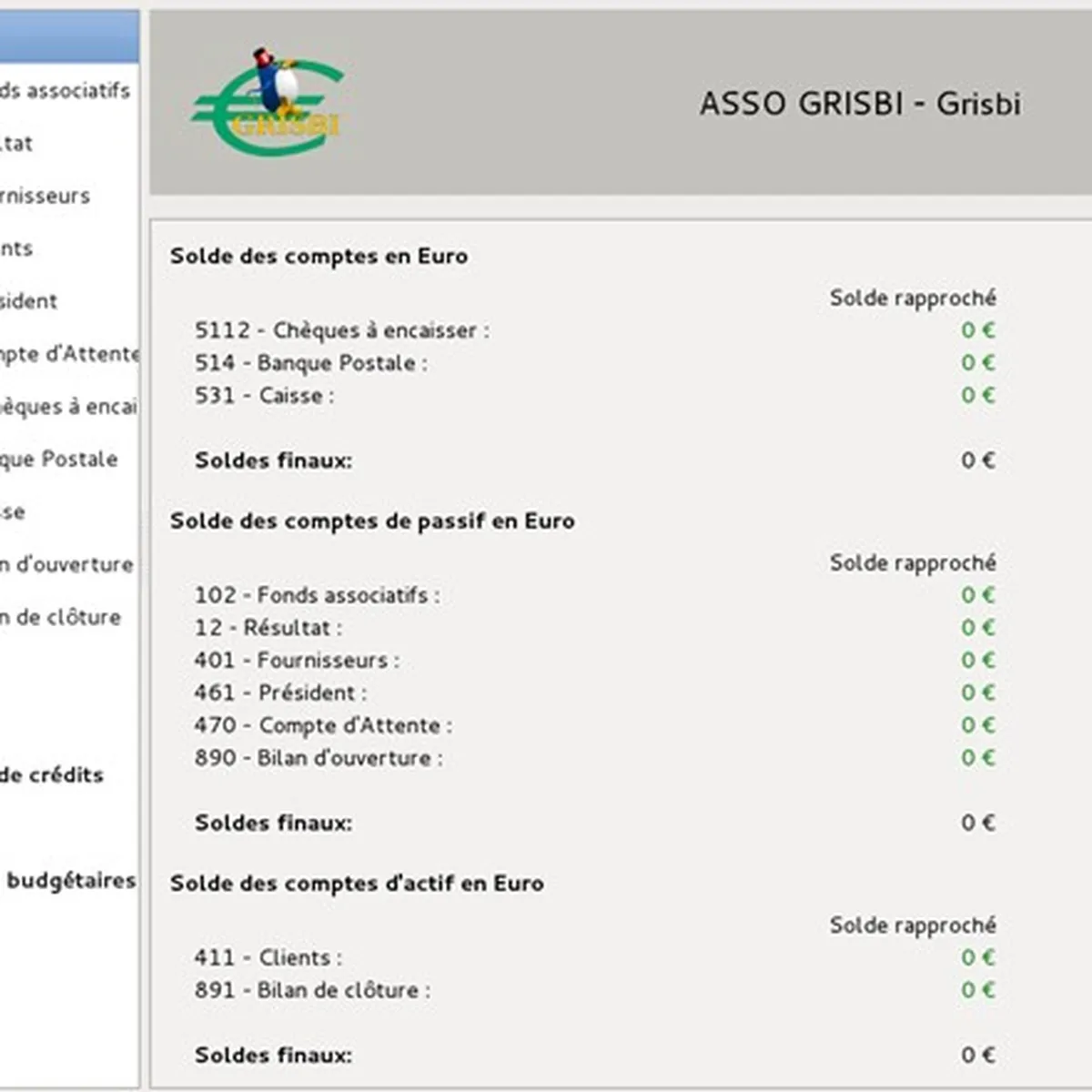Click 'Solde rapproché' above Fonds associatifs

tap(913, 563)
